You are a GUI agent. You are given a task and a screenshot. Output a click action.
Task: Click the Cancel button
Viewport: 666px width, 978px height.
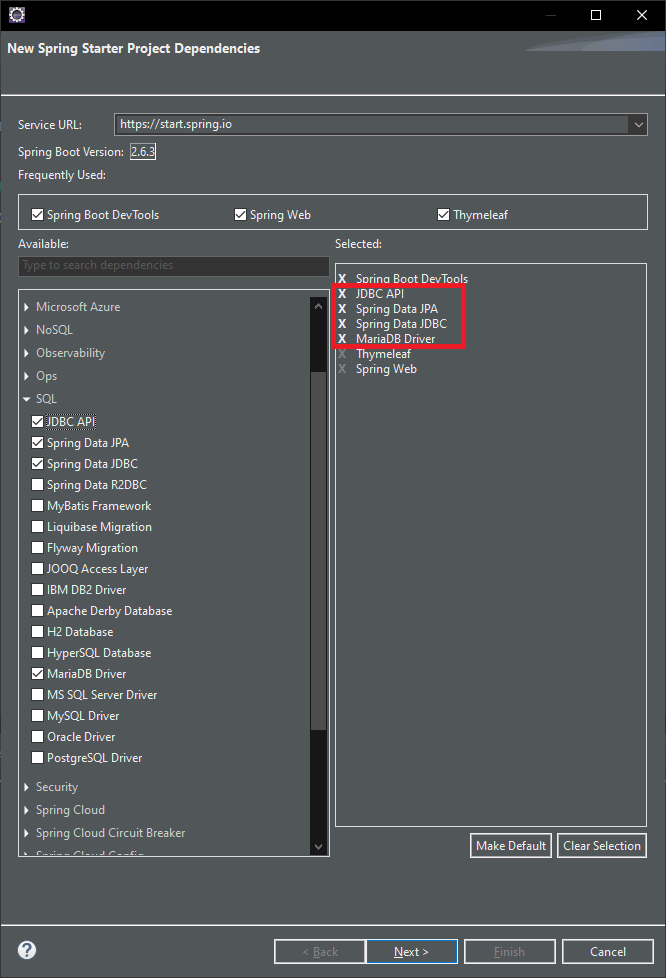tap(608, 952)
